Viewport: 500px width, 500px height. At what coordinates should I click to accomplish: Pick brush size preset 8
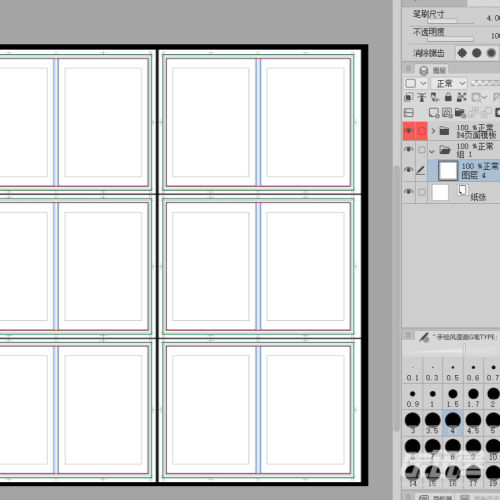[x=453, y=450]
